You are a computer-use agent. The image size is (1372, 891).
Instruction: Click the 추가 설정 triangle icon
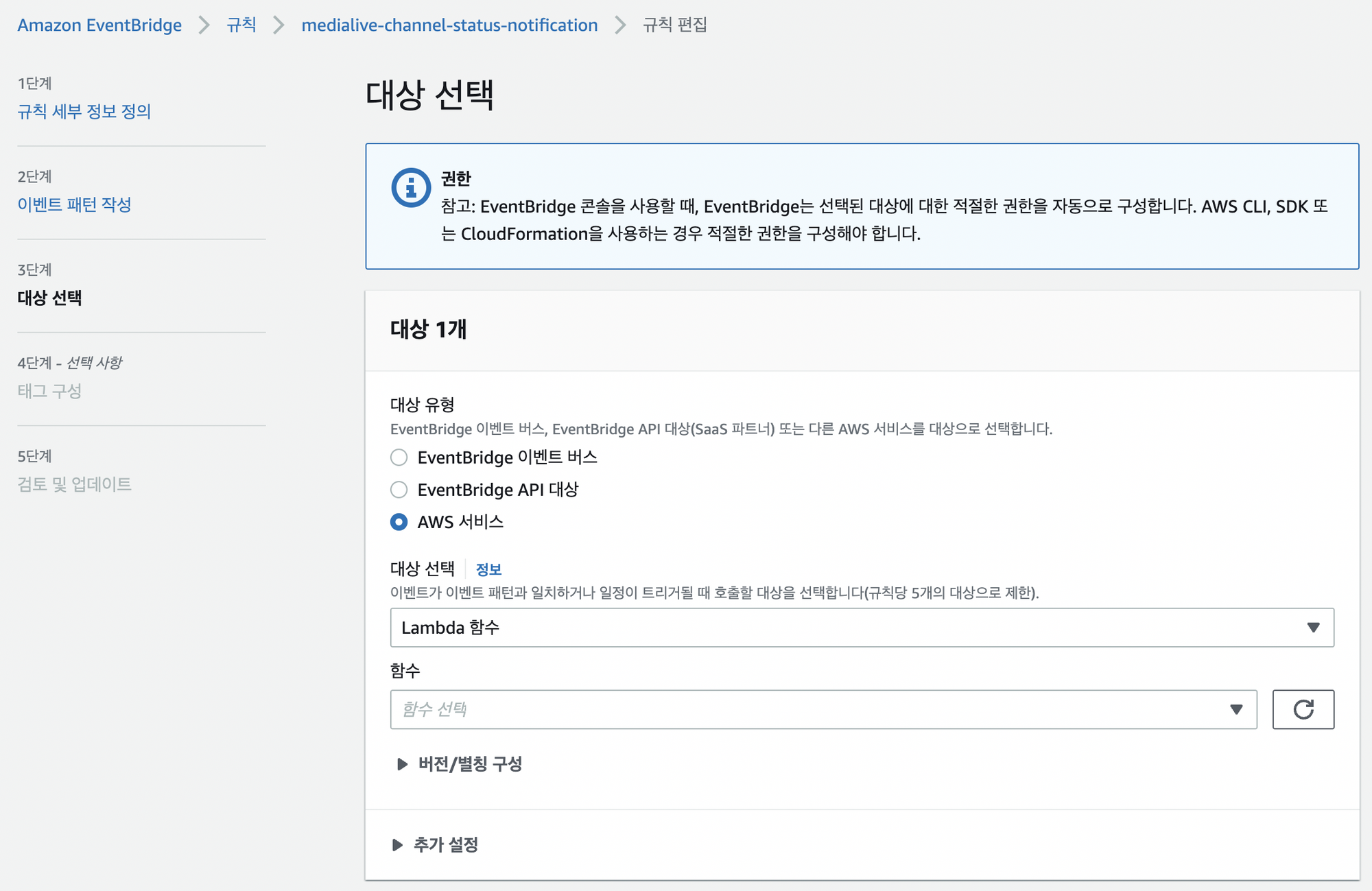tap(397, 845)
